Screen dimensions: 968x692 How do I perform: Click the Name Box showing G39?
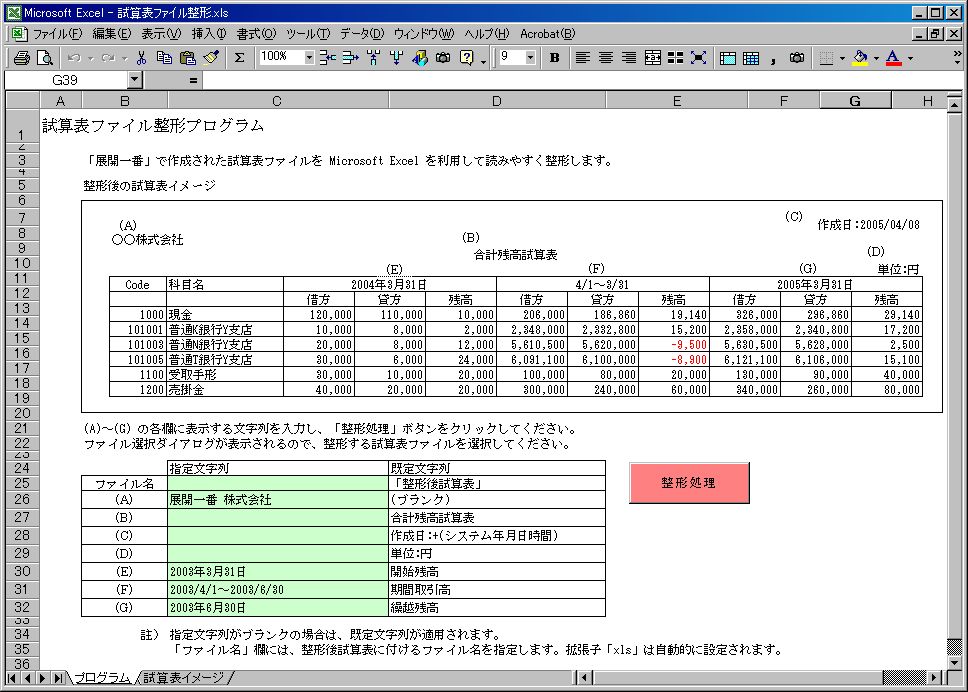(65, 80)
